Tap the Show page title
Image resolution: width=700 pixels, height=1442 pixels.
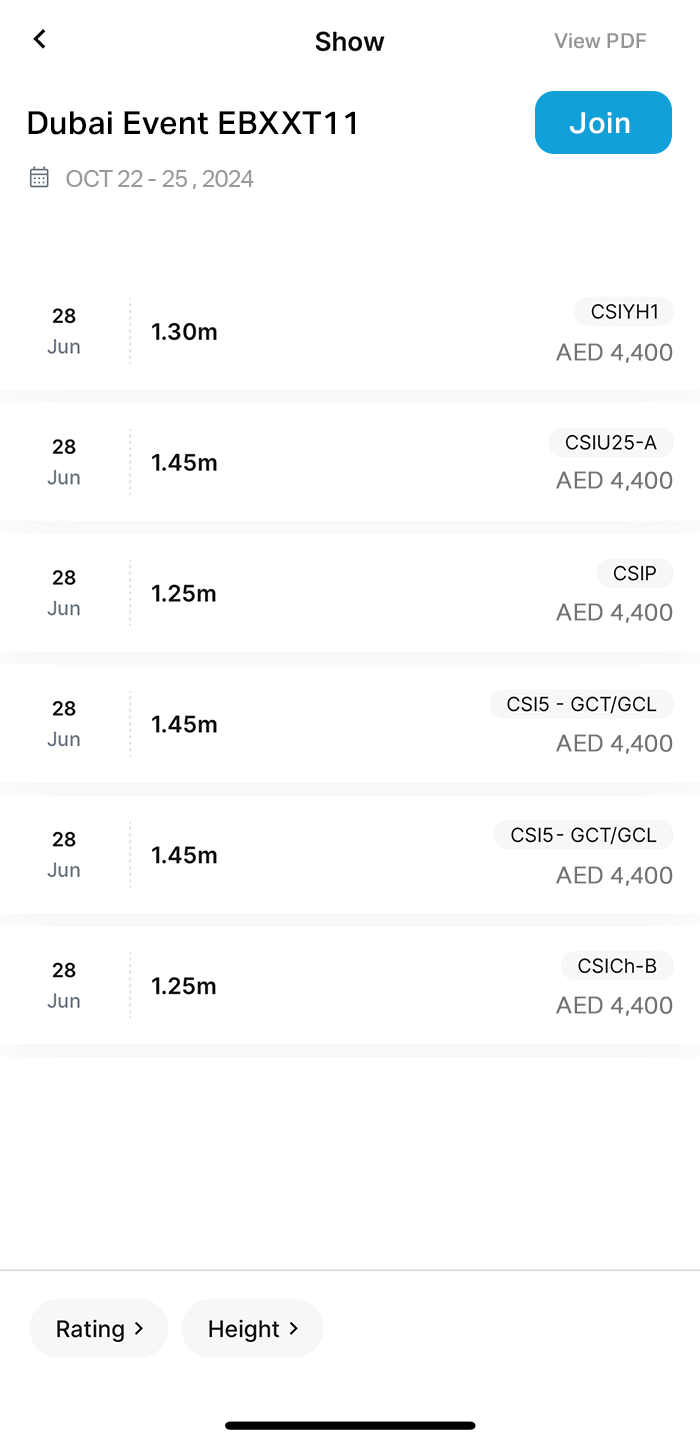pyautogui.click(x=349, y=42)
